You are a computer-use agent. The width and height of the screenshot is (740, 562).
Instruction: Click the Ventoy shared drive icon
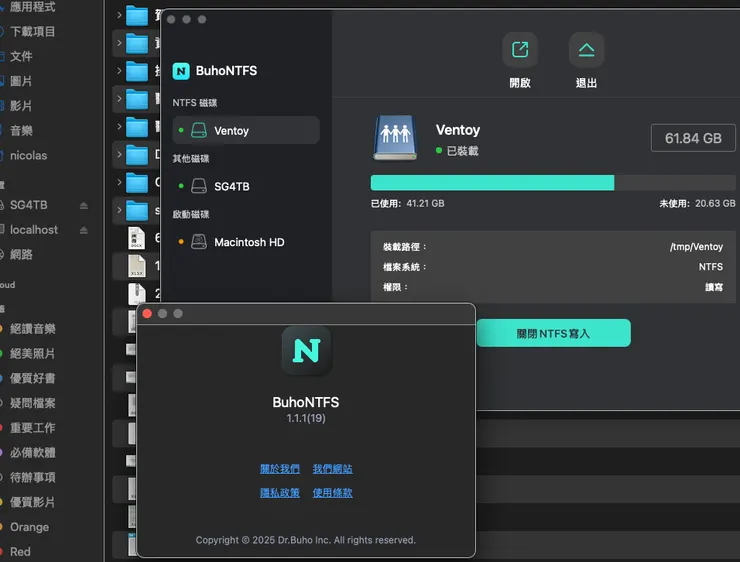[395, 138]
